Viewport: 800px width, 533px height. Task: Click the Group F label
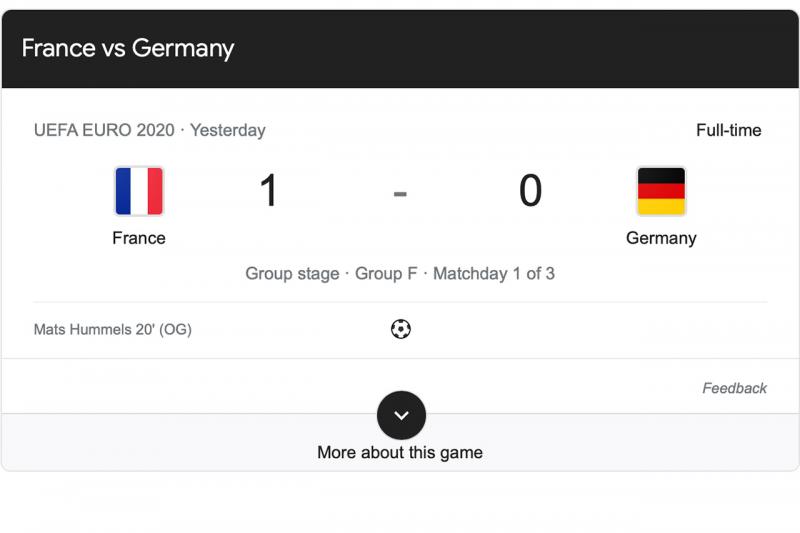coord(386,273)
